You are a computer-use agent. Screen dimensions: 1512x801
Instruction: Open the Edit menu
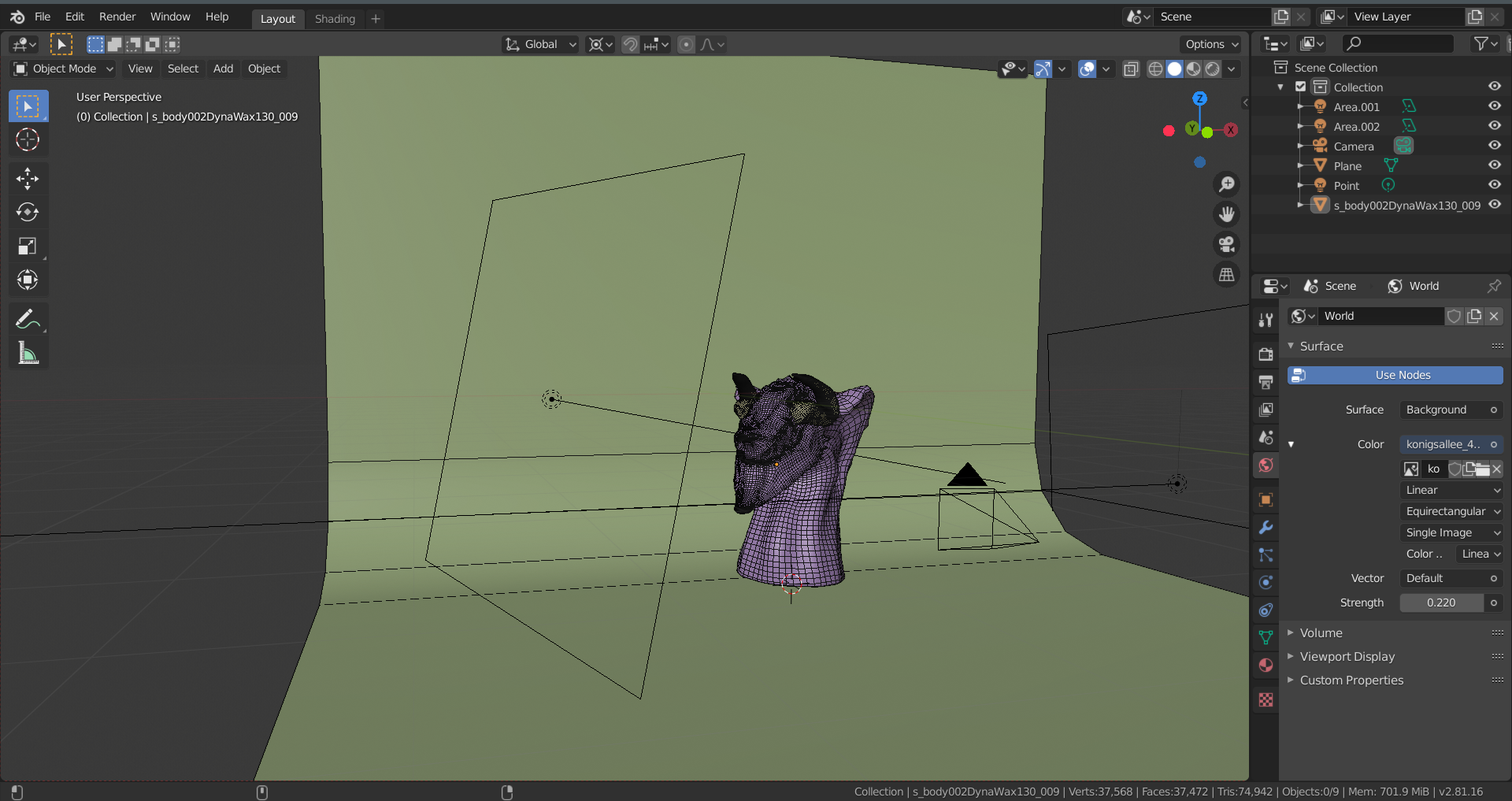pyautogui.click(x=75, y=17)
